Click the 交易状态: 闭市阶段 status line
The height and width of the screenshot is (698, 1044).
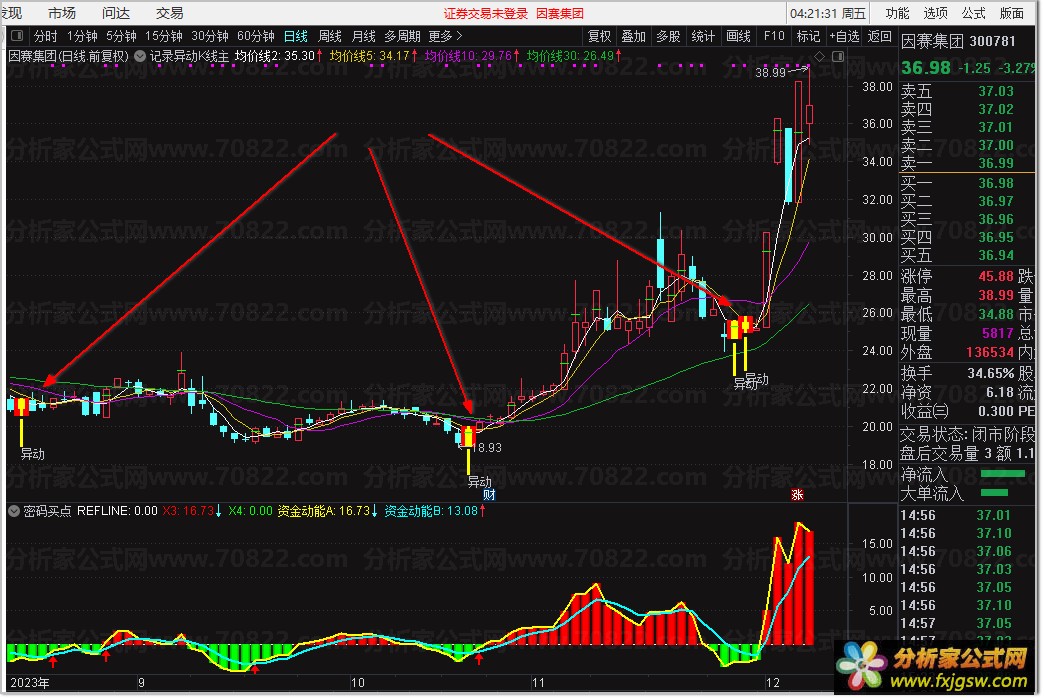(x=967, y=435)
